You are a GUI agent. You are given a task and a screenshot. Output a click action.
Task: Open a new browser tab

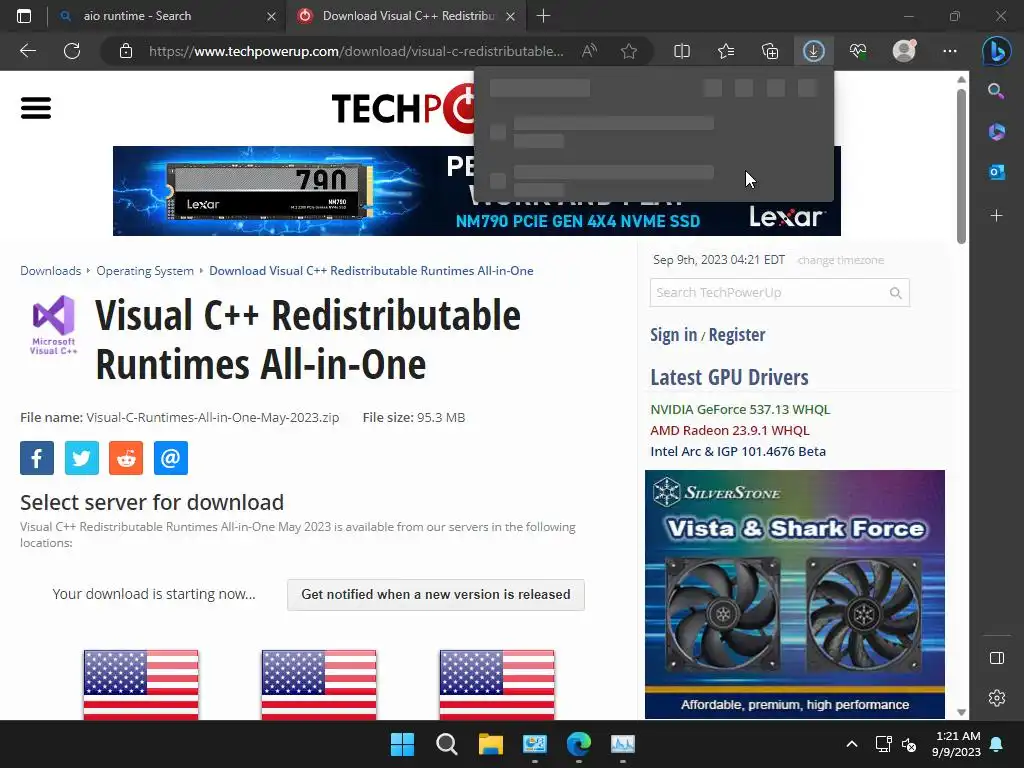pos(543,16)
